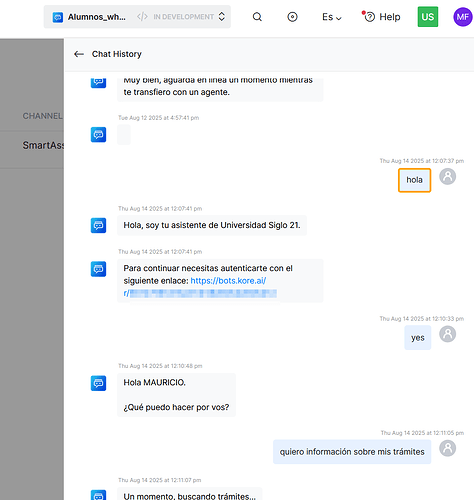Click the CHANNELS sidebar section label

click(x=43, y=116)
